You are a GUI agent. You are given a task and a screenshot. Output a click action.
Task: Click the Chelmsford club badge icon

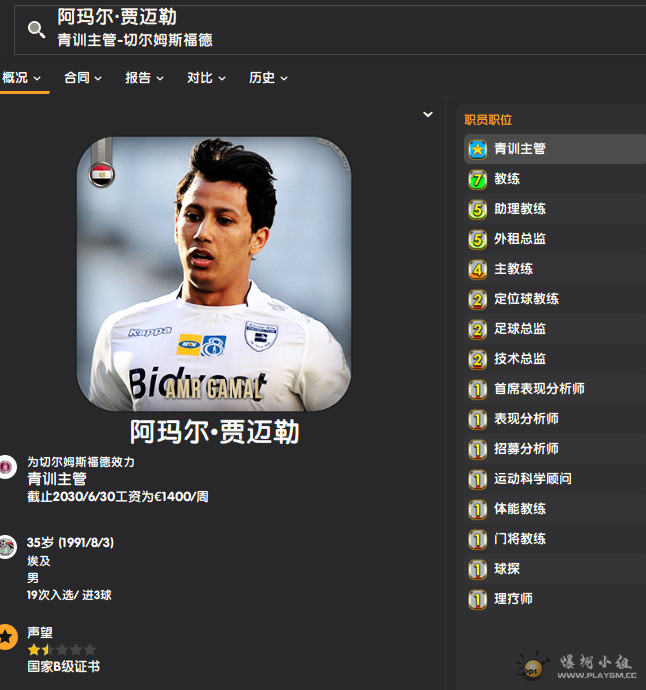pos(7,467)
